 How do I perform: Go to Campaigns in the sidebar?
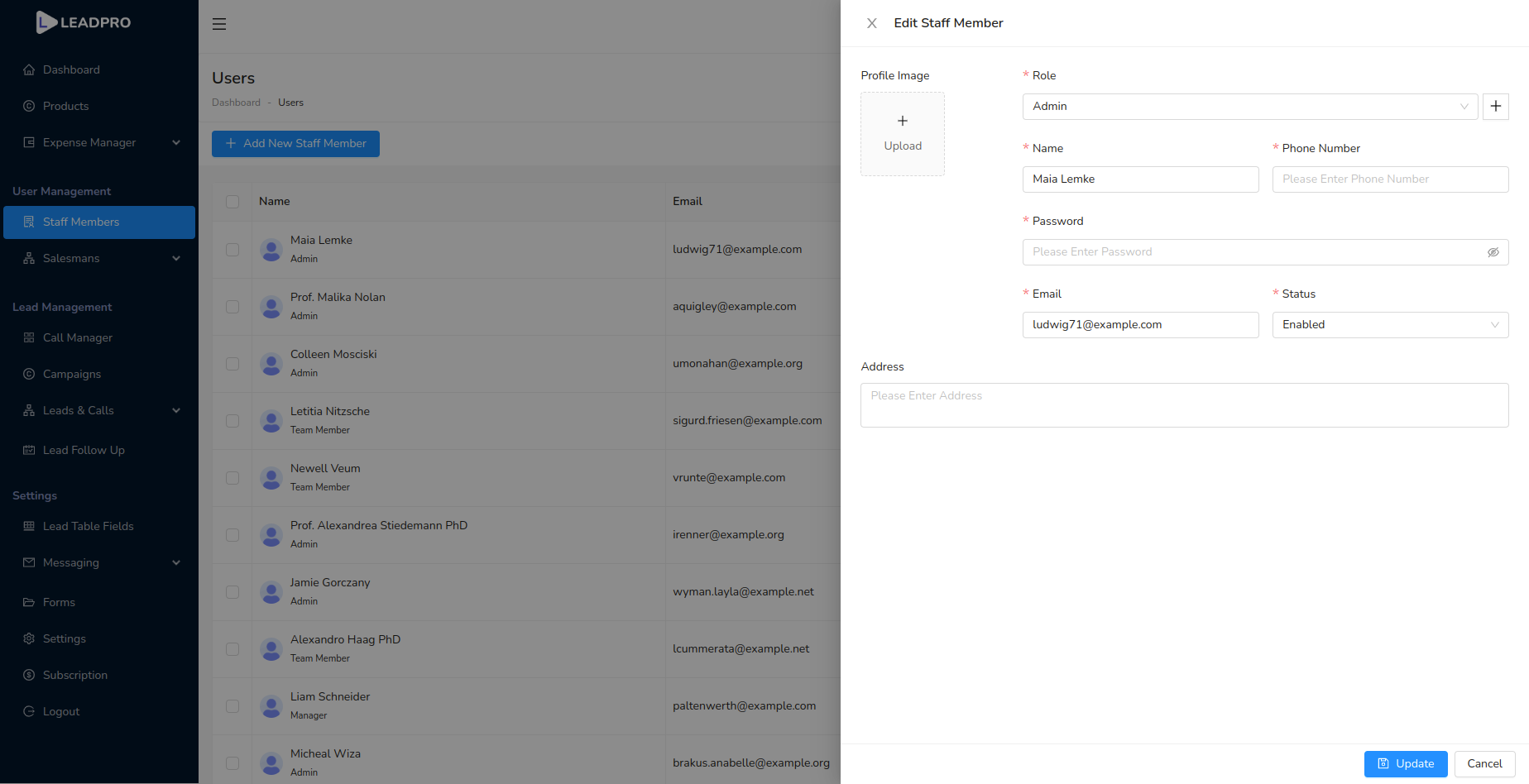(x=99, y=374)
